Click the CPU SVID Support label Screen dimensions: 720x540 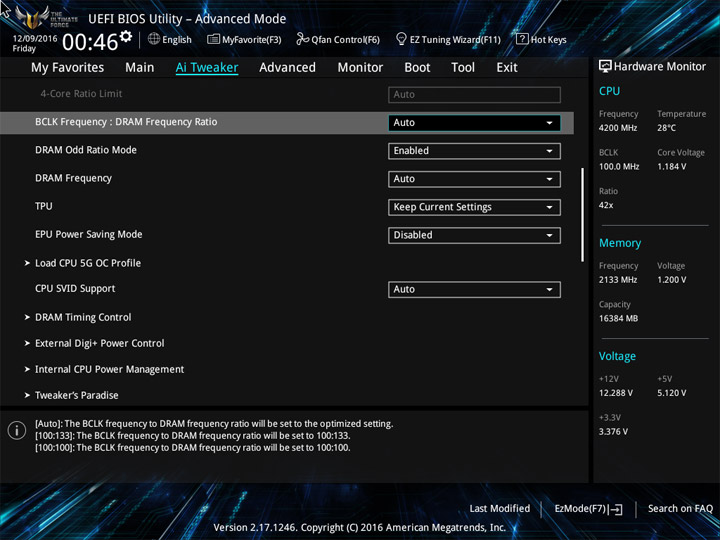click(x=75, y=289)
